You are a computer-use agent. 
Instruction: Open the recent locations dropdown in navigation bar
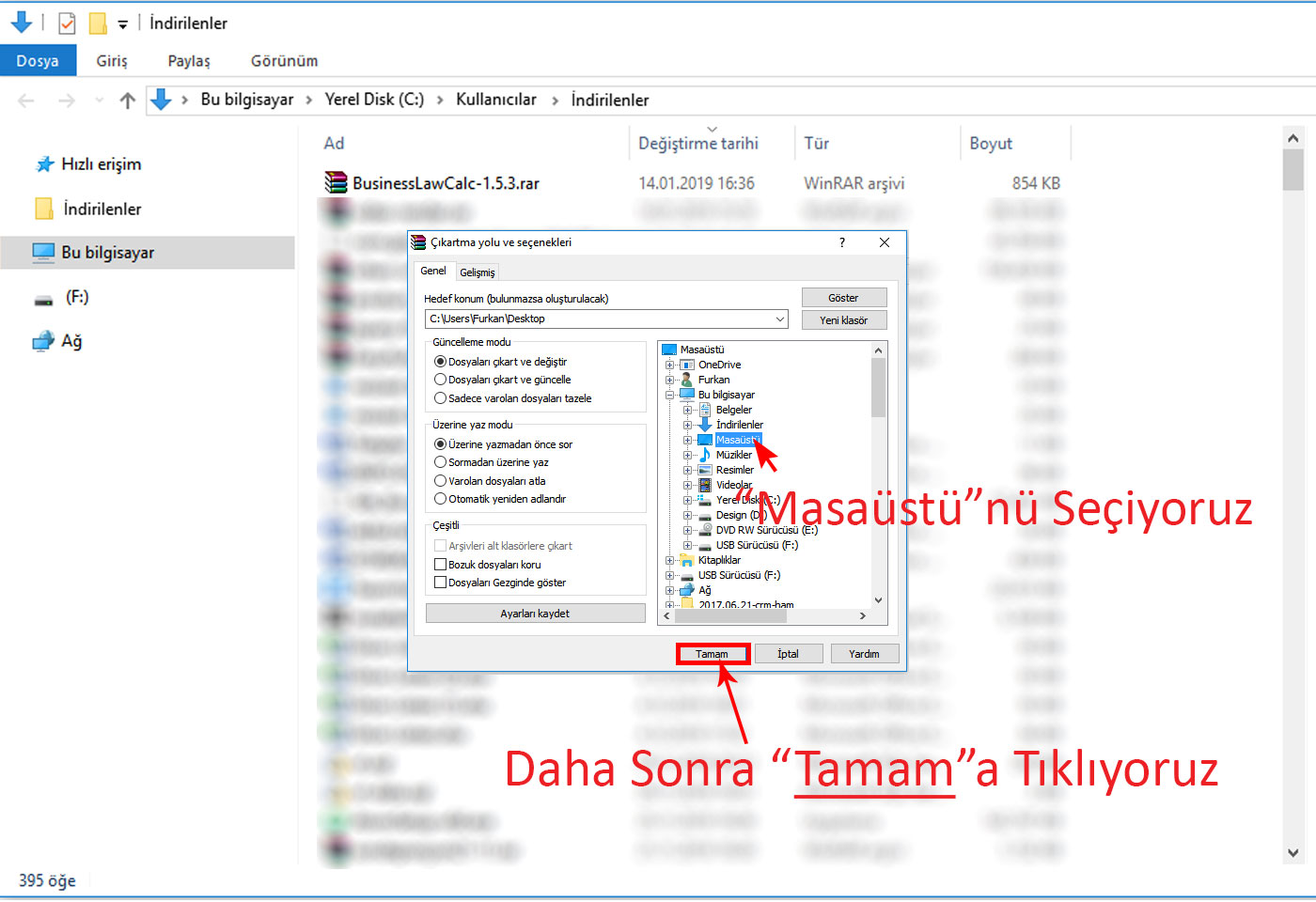pos(99,100)
